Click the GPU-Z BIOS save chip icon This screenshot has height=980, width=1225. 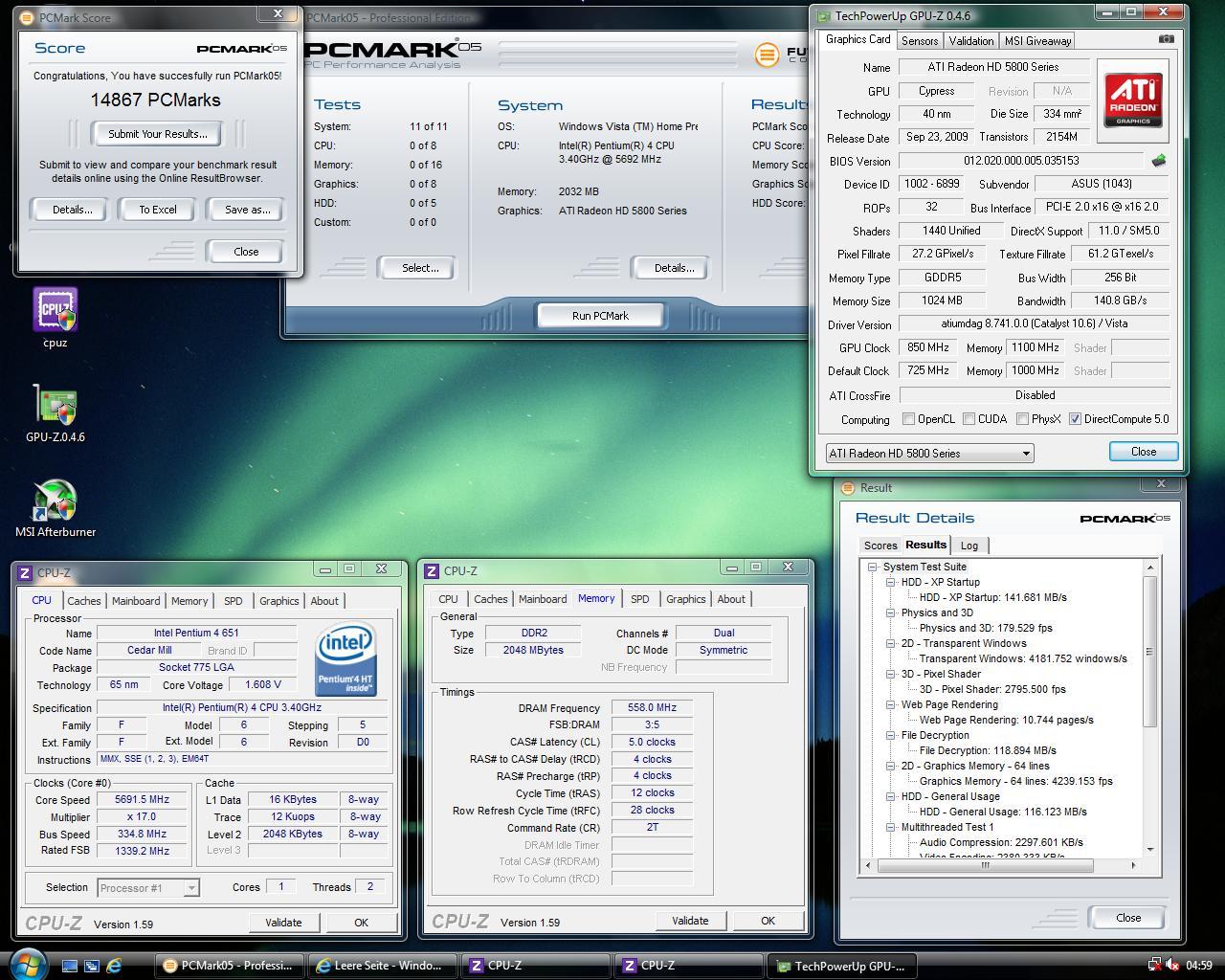tap(1159, 161)
